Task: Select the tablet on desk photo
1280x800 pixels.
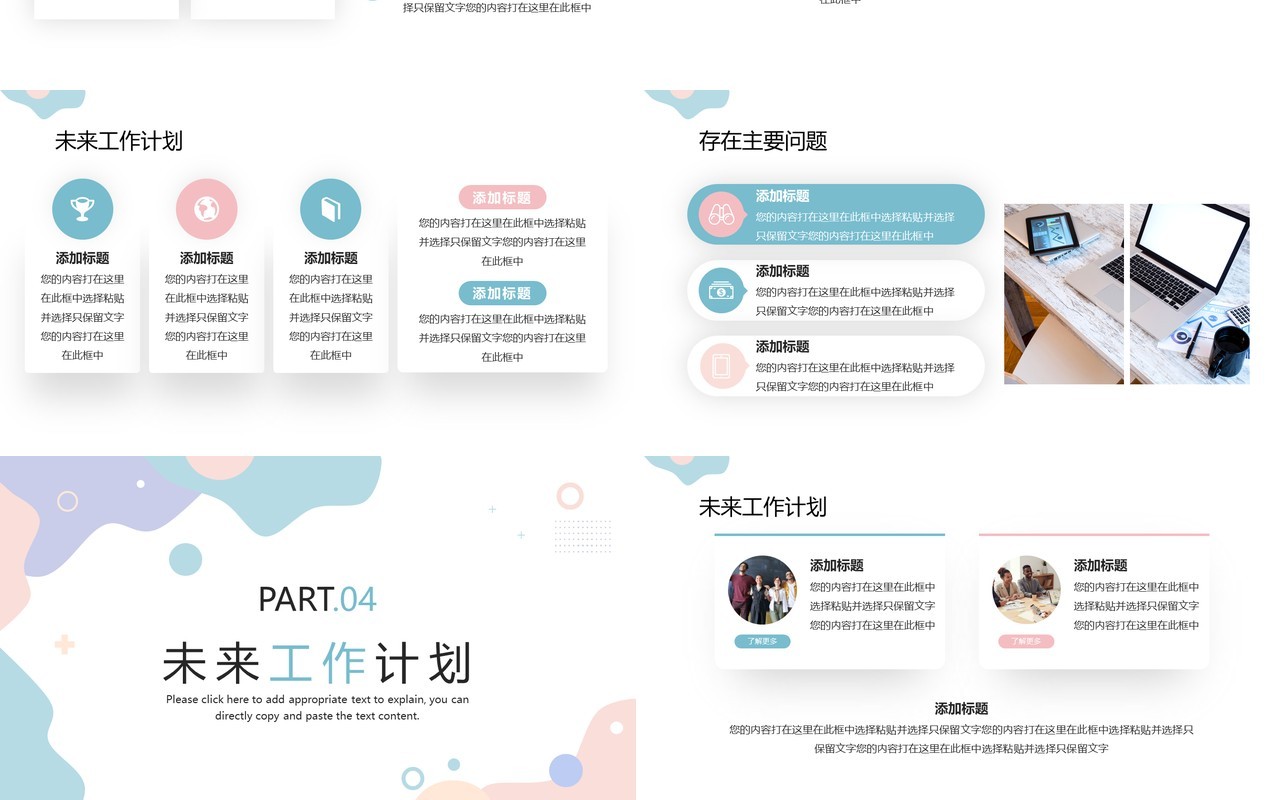Action: 1063,294
